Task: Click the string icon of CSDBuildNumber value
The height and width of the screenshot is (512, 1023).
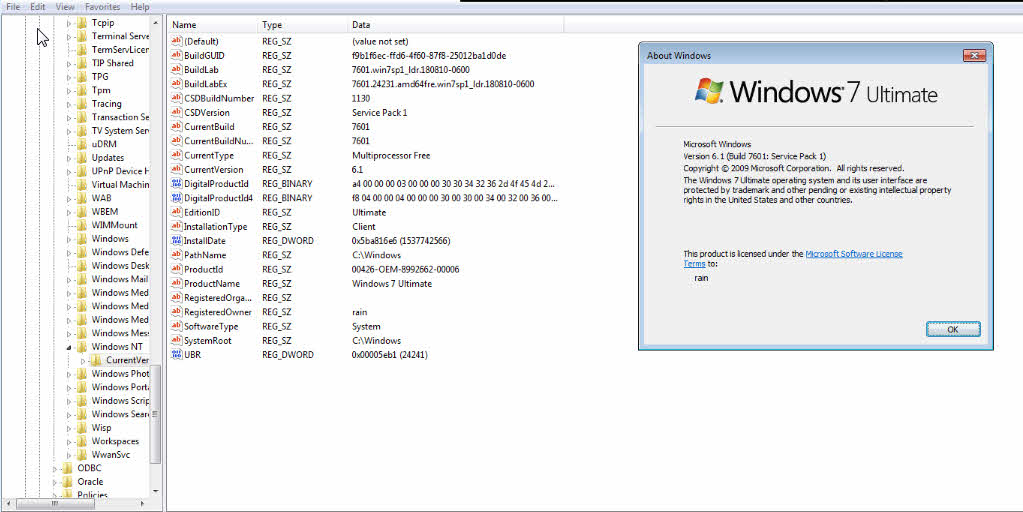Action: [176, 98]
